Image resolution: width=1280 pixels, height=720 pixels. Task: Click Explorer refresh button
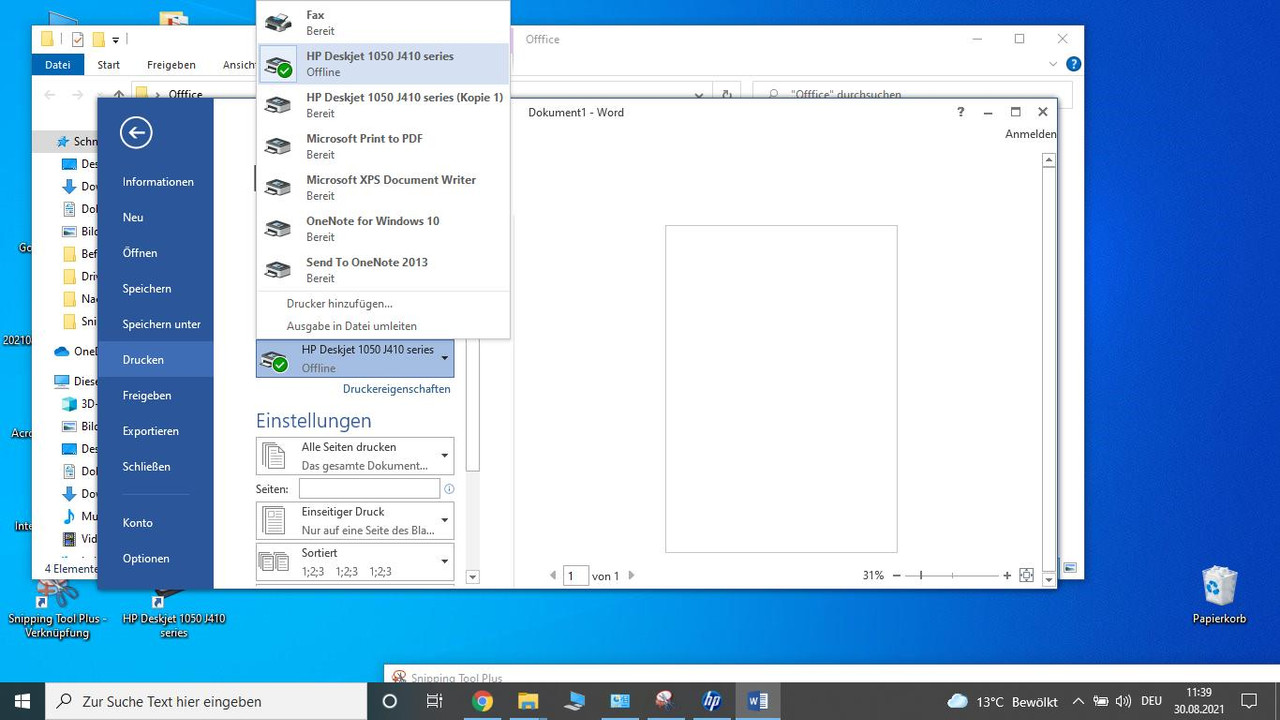(x=726, y=95)
